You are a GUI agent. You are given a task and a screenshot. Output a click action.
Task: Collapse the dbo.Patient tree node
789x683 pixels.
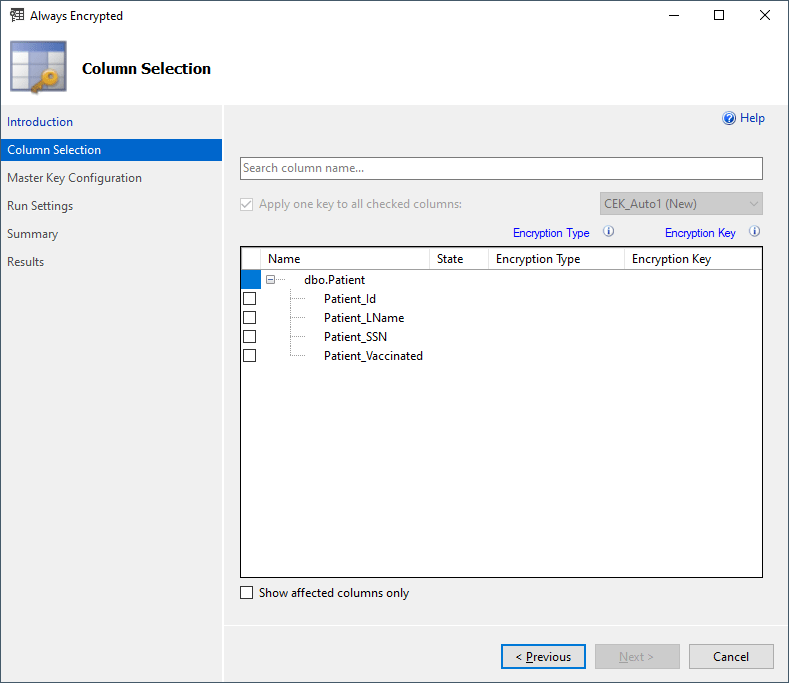point(270,280)
